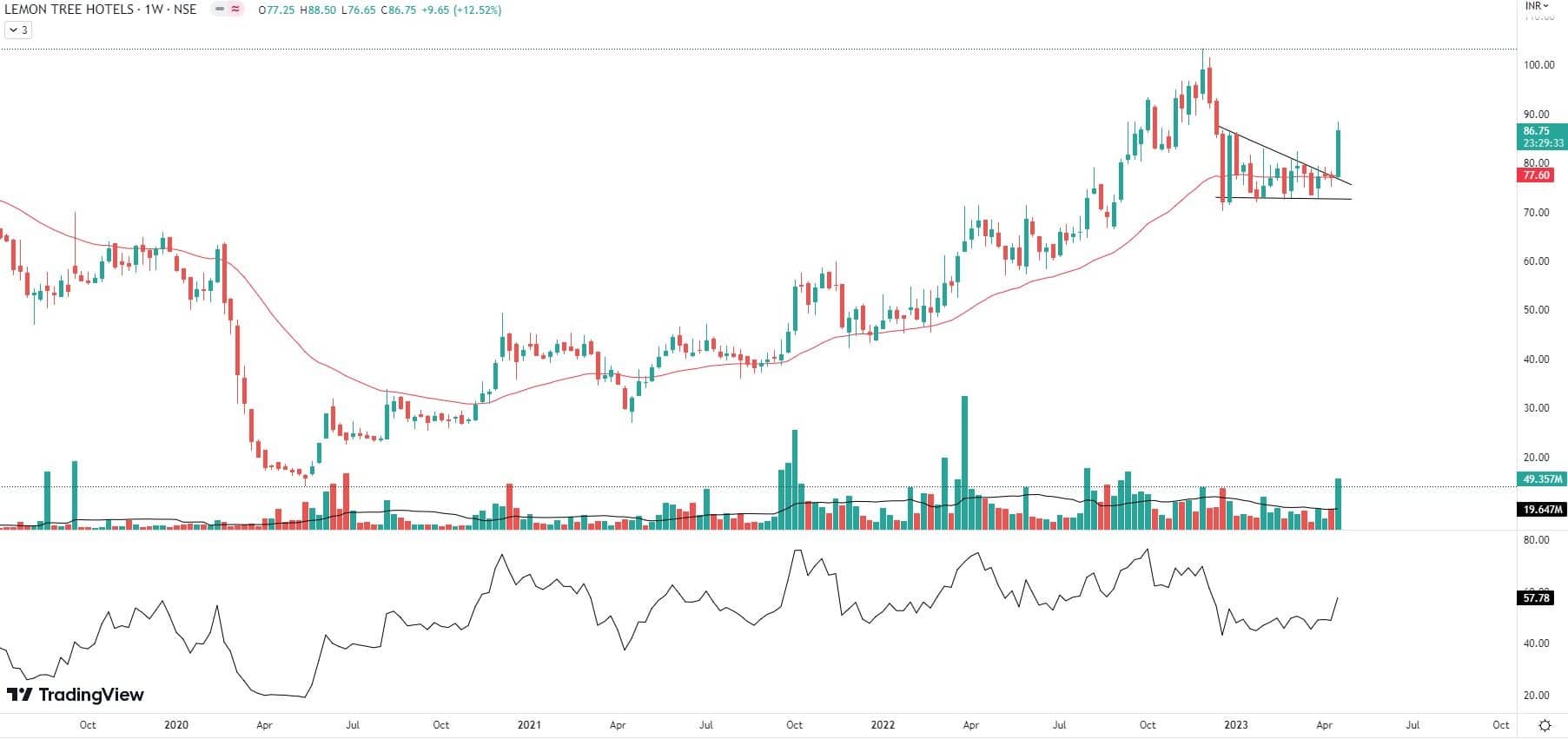
Task: Click the TradingView logo
Action: [76, 695]
